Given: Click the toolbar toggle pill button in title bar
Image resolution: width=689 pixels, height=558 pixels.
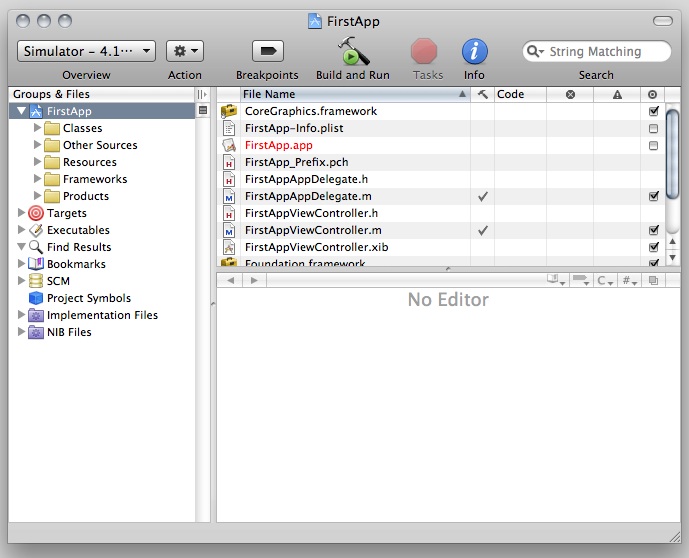Looking at the screenshot, I should [663, 21].
